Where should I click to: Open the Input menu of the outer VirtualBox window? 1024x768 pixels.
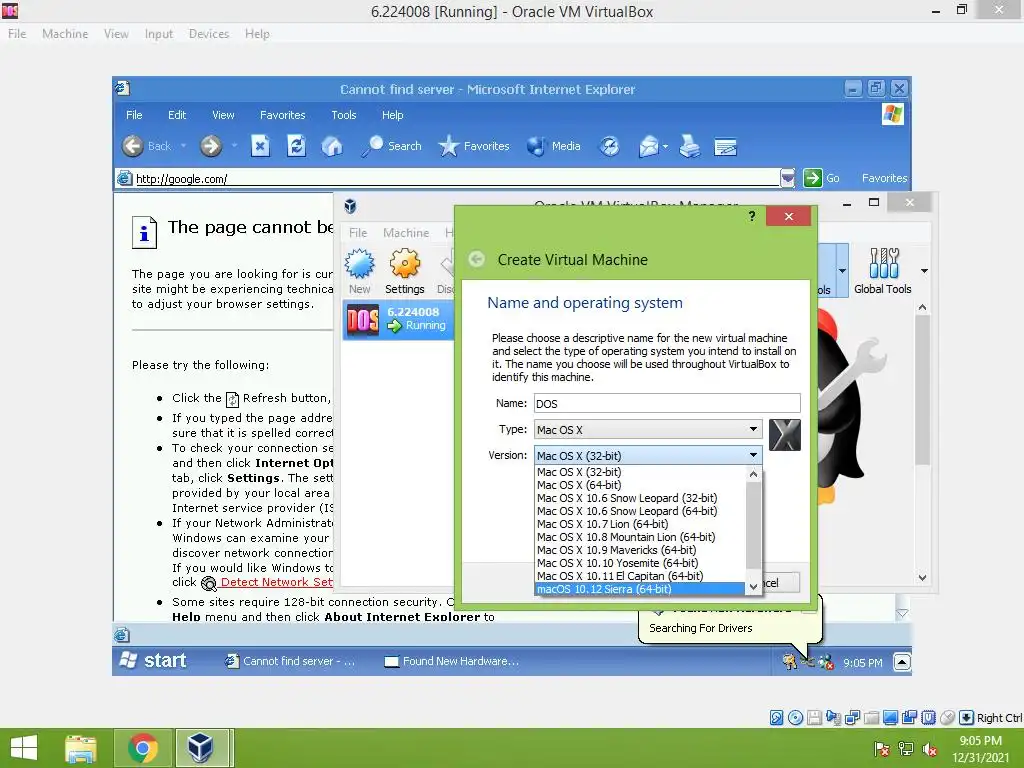159,34
